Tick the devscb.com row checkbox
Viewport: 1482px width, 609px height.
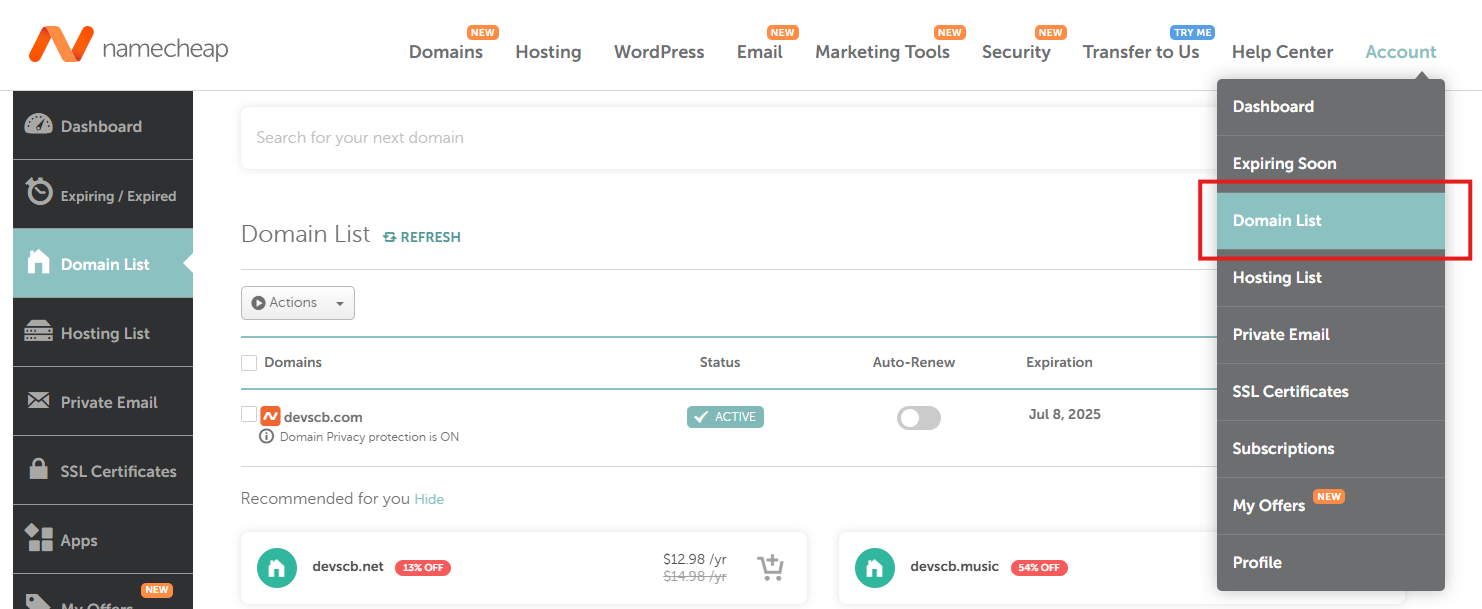(249, 414)
